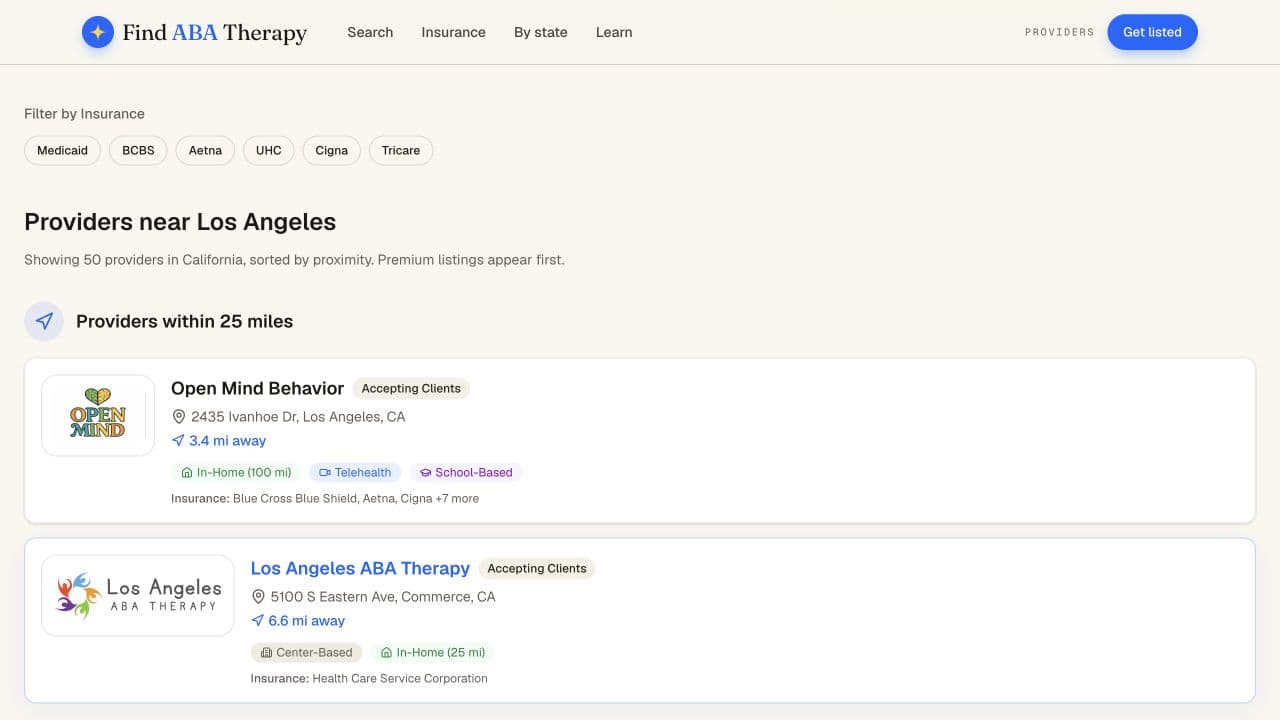Image resolution: width=1280 pixels, height=720 pixels.
Task: Click the In-Home (100 mi) service tag
Action: point(236,472)
